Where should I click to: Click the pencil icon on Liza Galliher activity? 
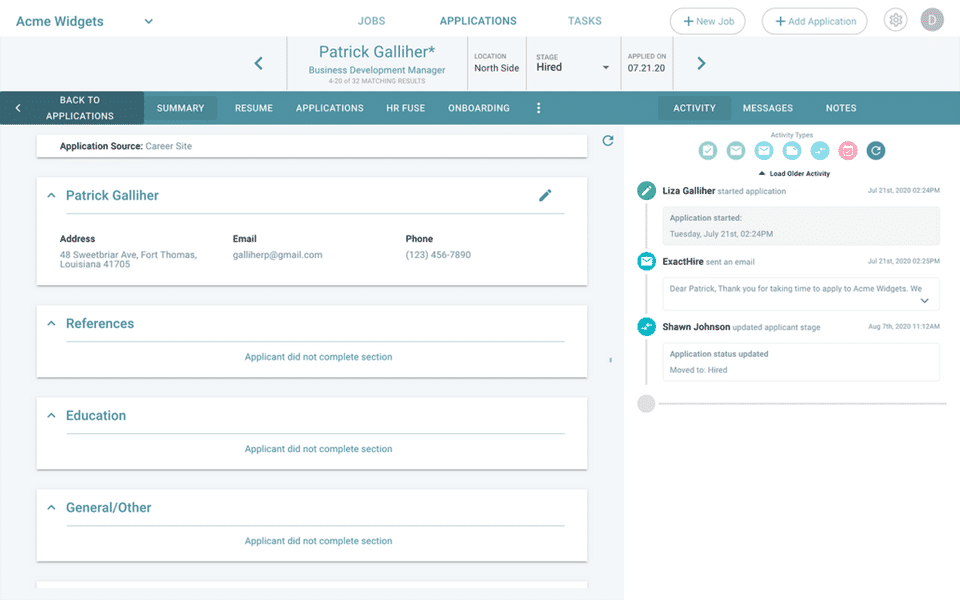[x=647, y=190]
